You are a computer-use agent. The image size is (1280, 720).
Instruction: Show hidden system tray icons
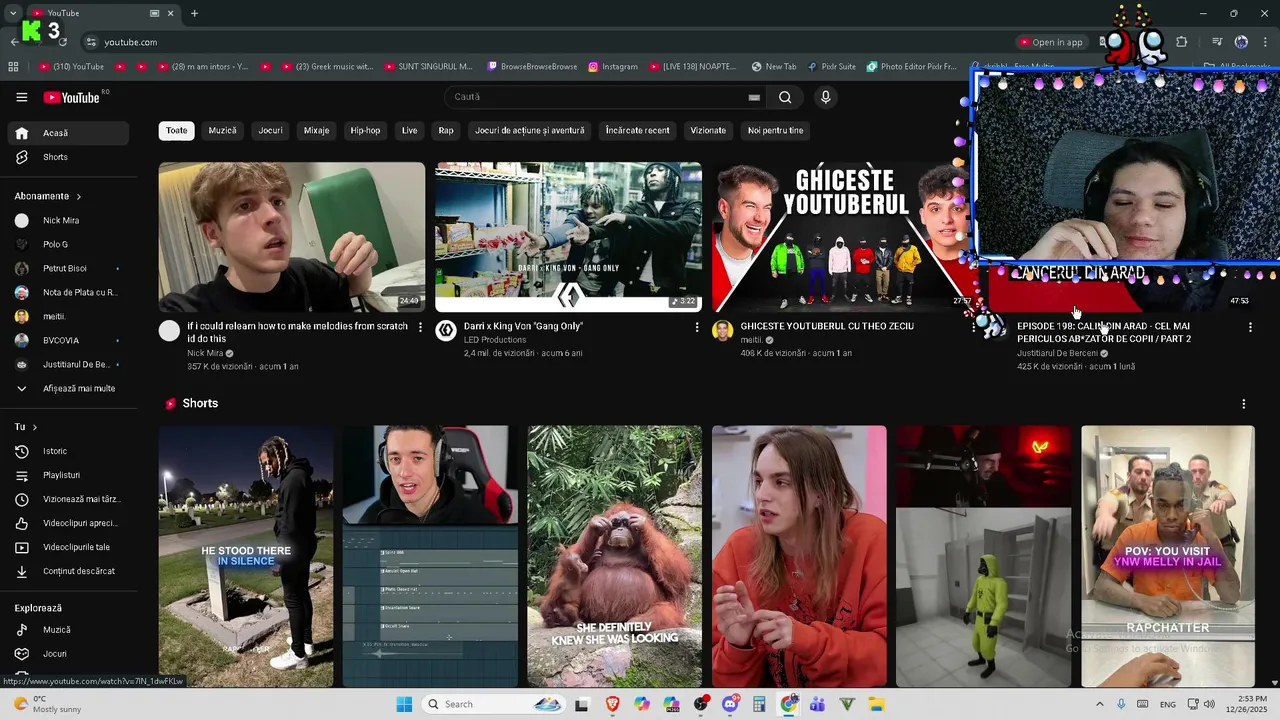coord(1100,704)
